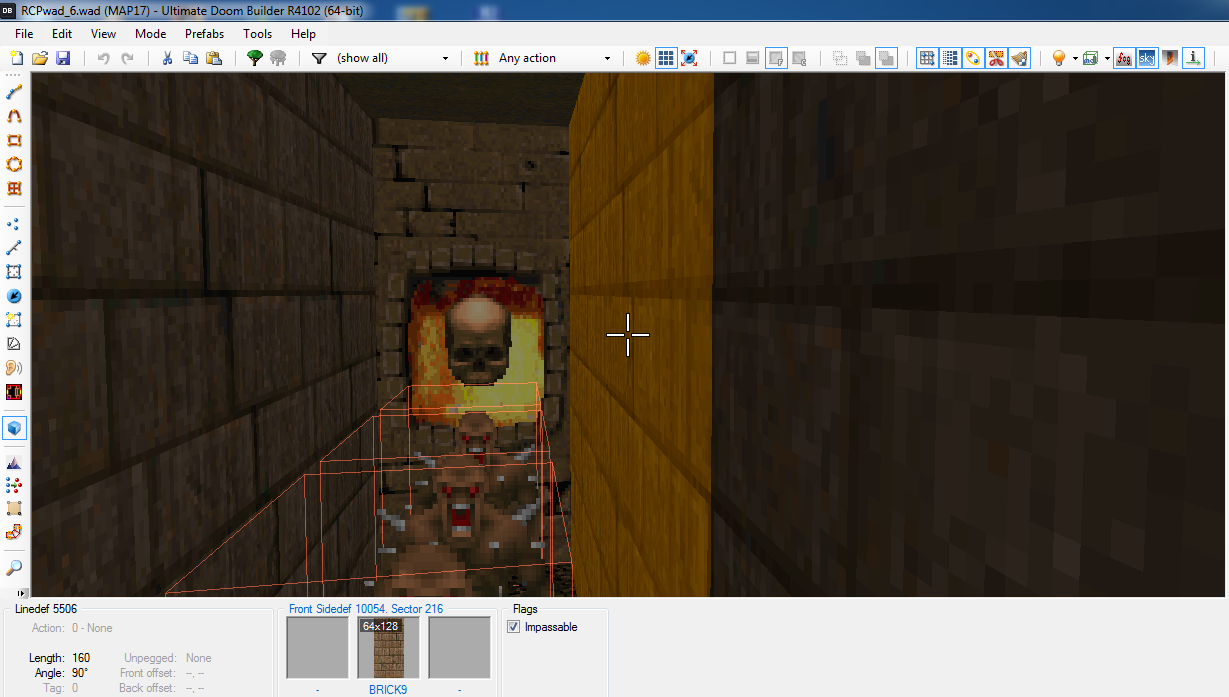This screenshot has height=697, width=1229.
Task: Toggle the dotted grid snap button
Action: coord(950,58)
